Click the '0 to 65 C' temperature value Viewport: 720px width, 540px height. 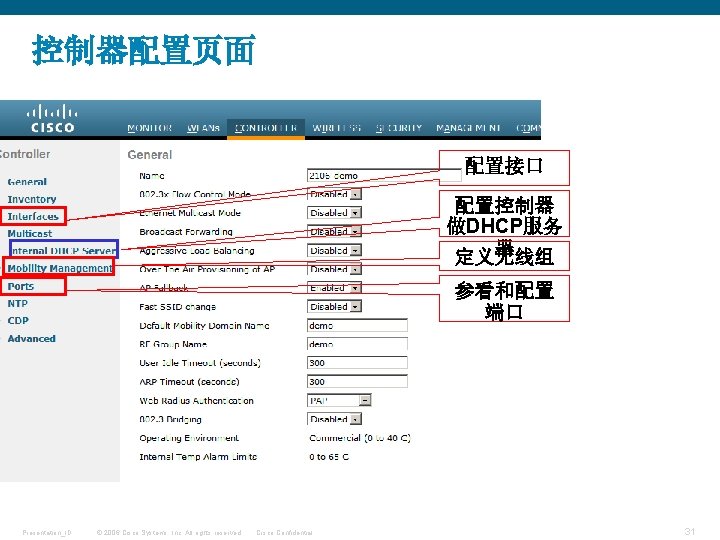tap(329, 457)
